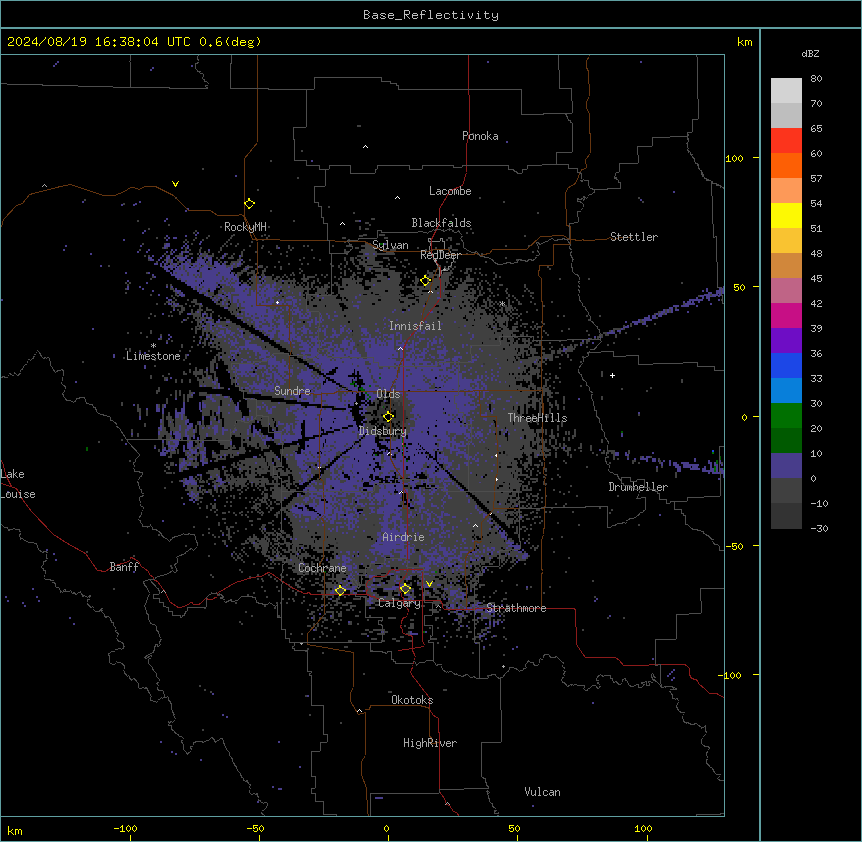Click the RedDeer city label
862x842 pixels.
[440, 255]
